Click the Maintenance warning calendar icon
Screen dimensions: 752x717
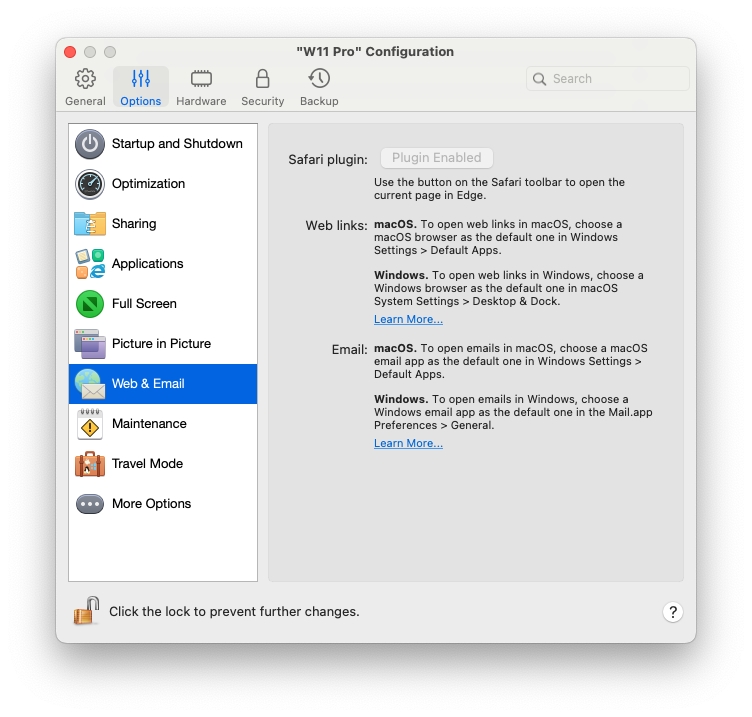tap(90, 424)
